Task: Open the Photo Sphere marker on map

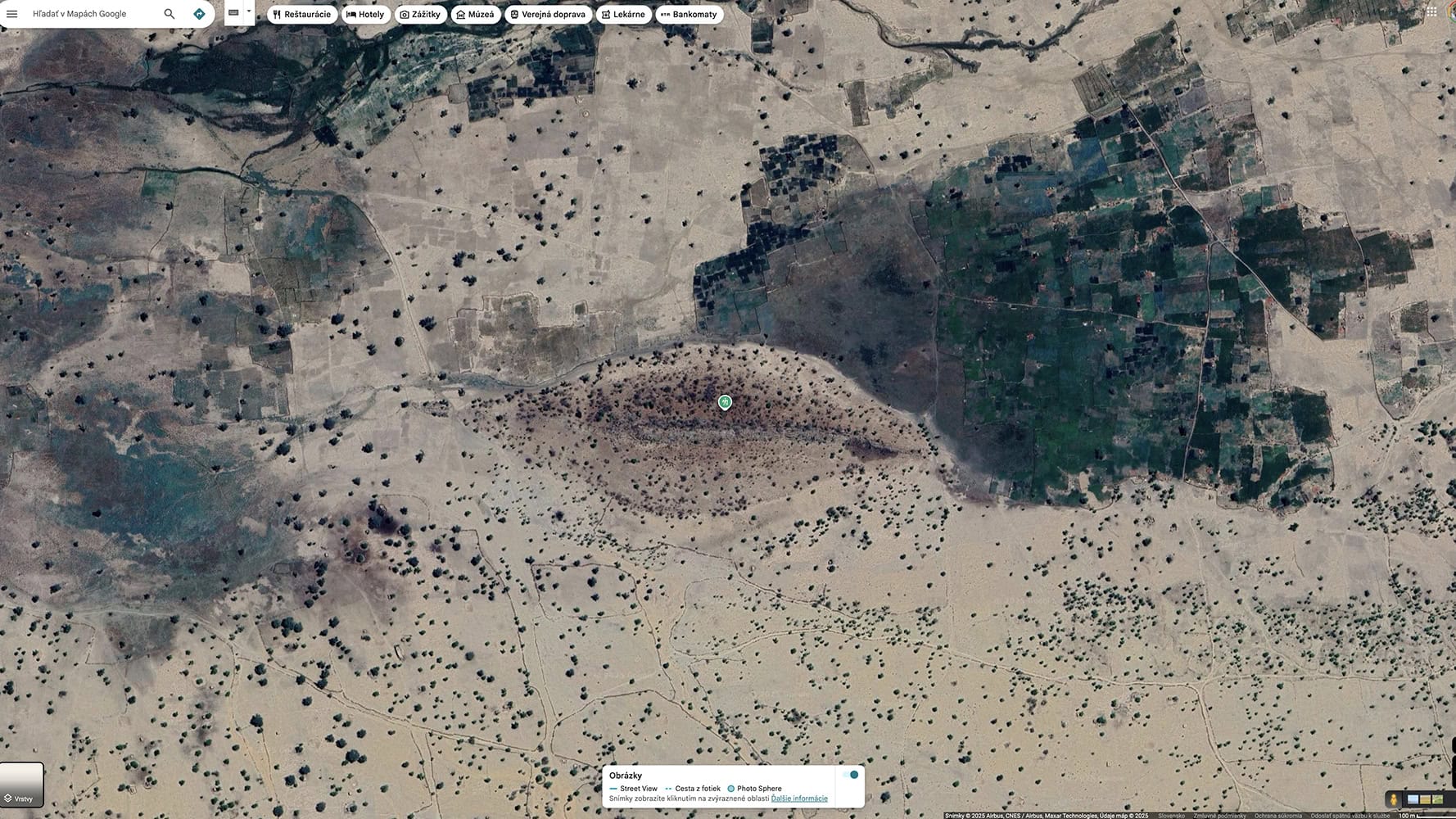Action: (x=725, y=402)
